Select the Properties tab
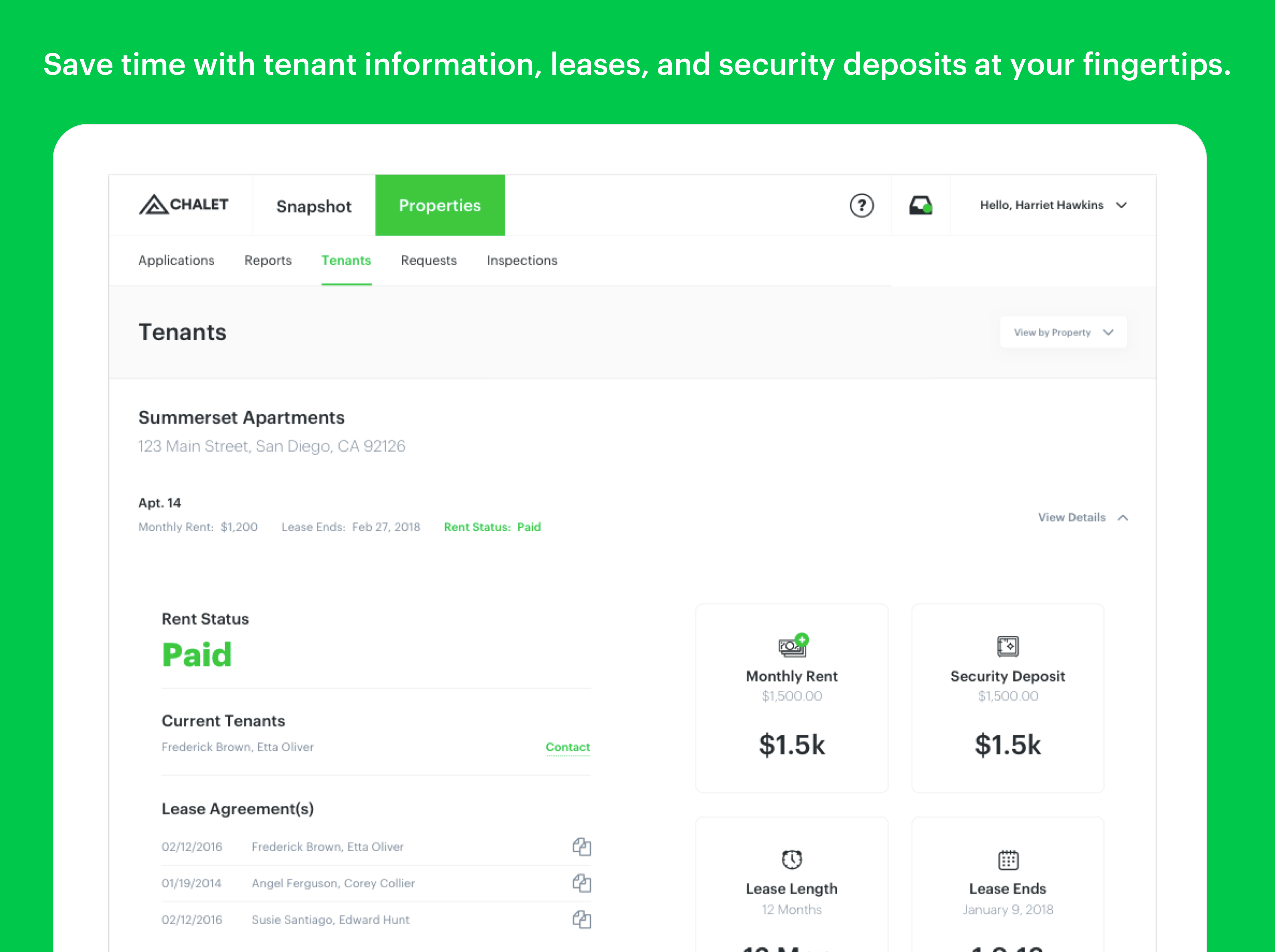This screenshot has height=952, width=1275. [440, 205]
